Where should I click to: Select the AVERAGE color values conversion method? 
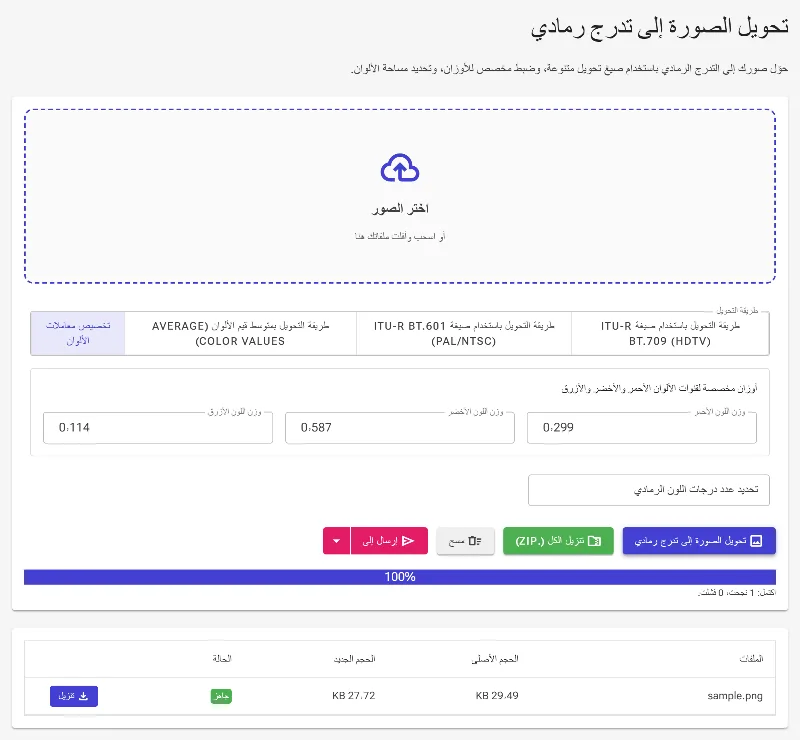click(240, 333)
